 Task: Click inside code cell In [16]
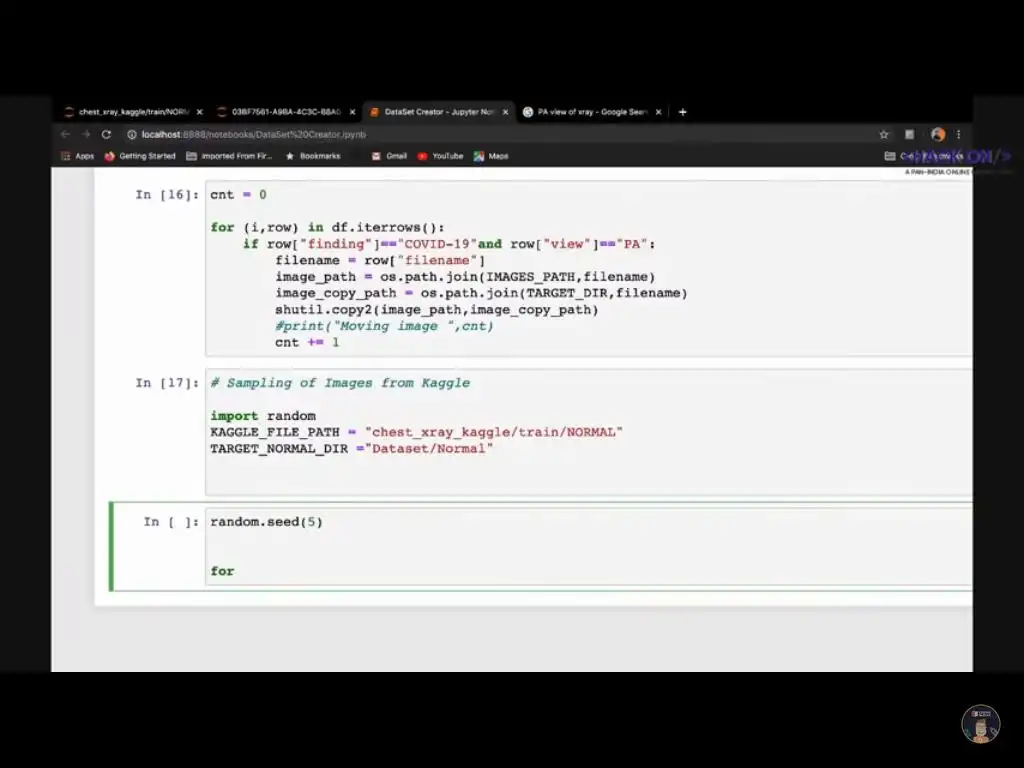coord(588,268)
